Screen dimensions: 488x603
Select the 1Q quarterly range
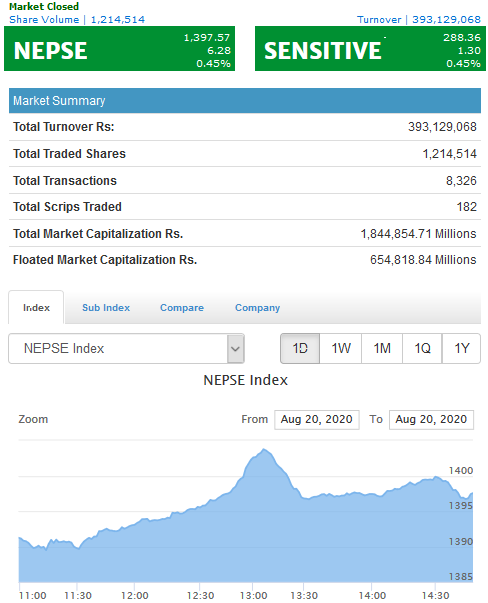coord(422,348)
